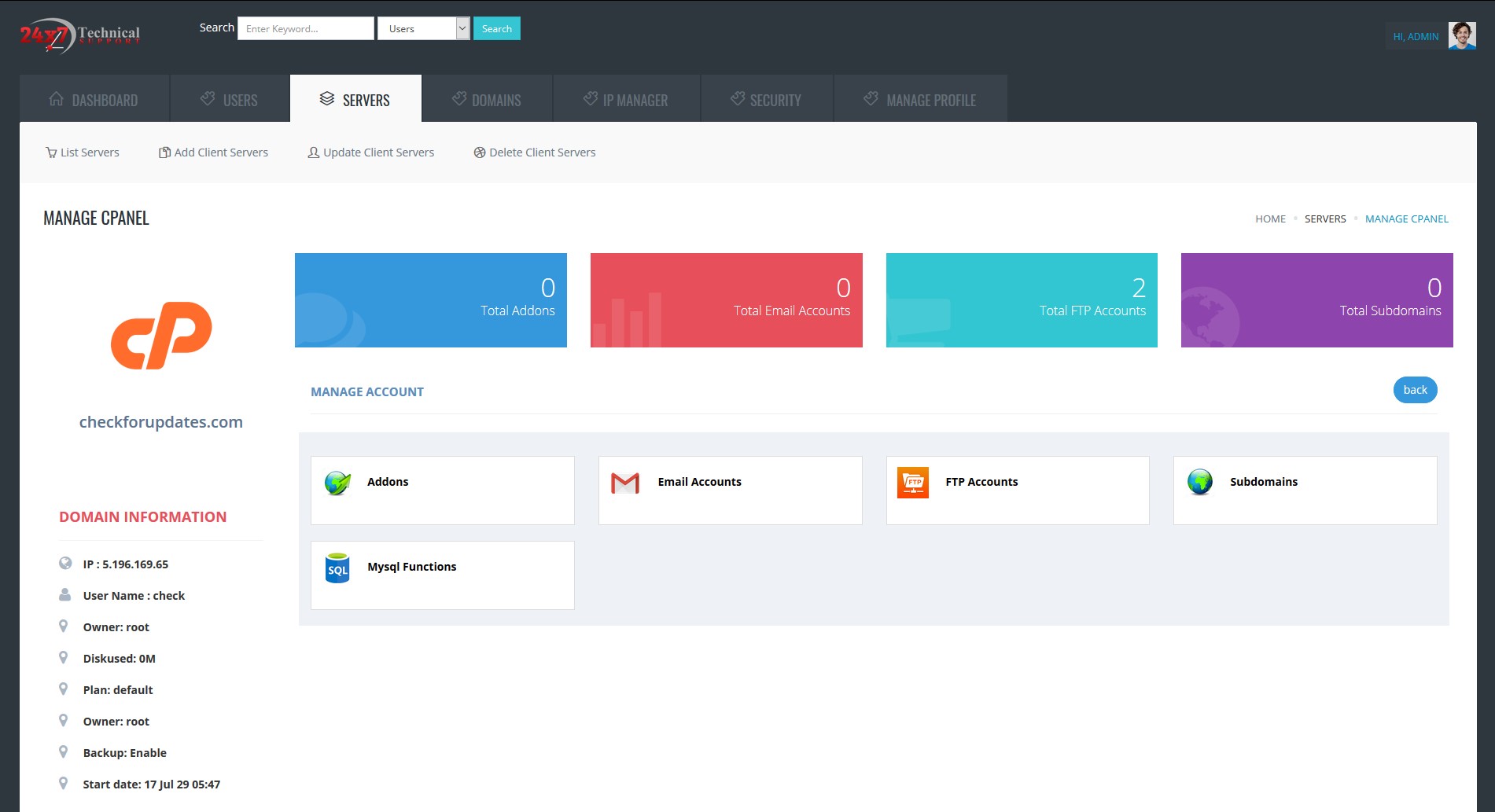Image resolution: width=1495 pixels, height=812 pixels.
Task: Switch to the Dashboard tab
Action: point(94,100)
